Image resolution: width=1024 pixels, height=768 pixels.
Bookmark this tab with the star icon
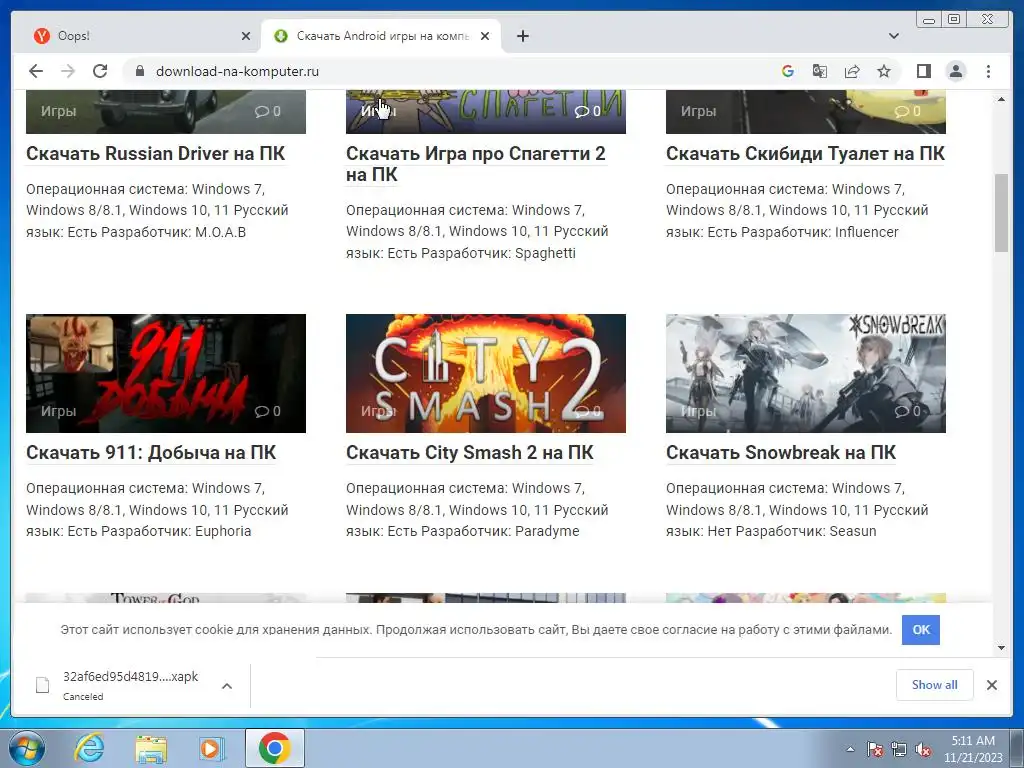point(884,71)
